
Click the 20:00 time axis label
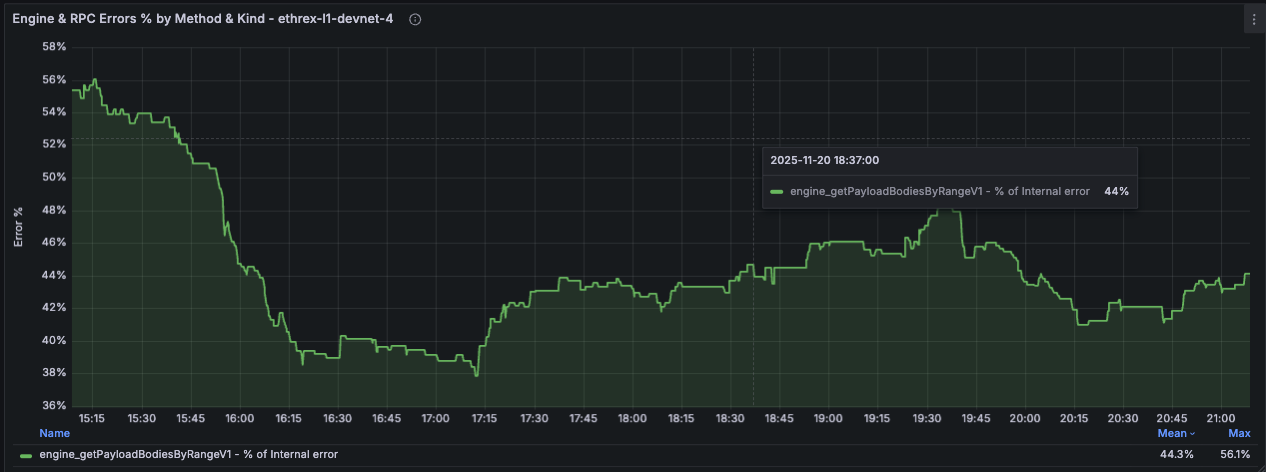(1024, 418)
